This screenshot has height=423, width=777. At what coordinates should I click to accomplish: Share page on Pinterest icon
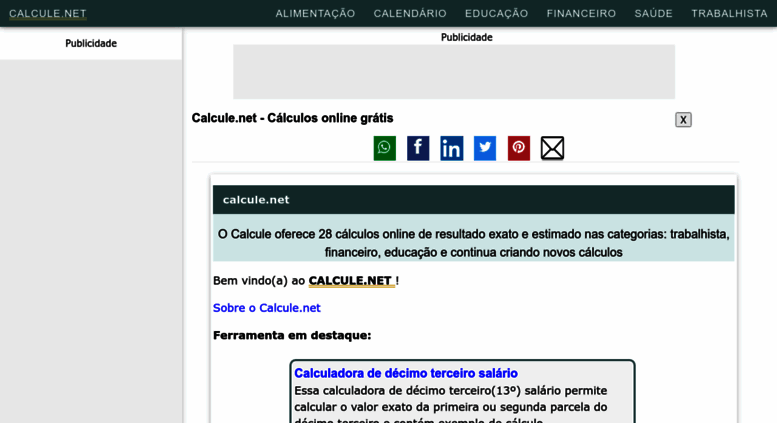pos(519,148)
